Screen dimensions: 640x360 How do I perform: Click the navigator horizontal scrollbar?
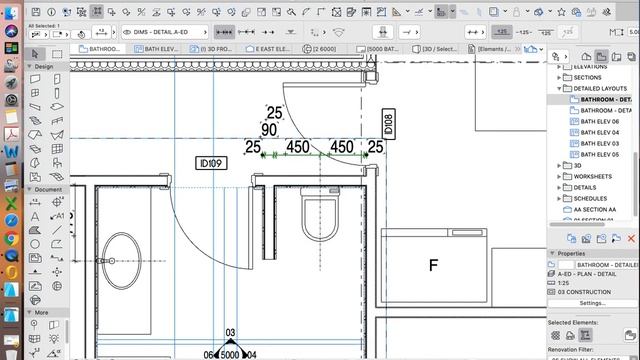(577, 224)
